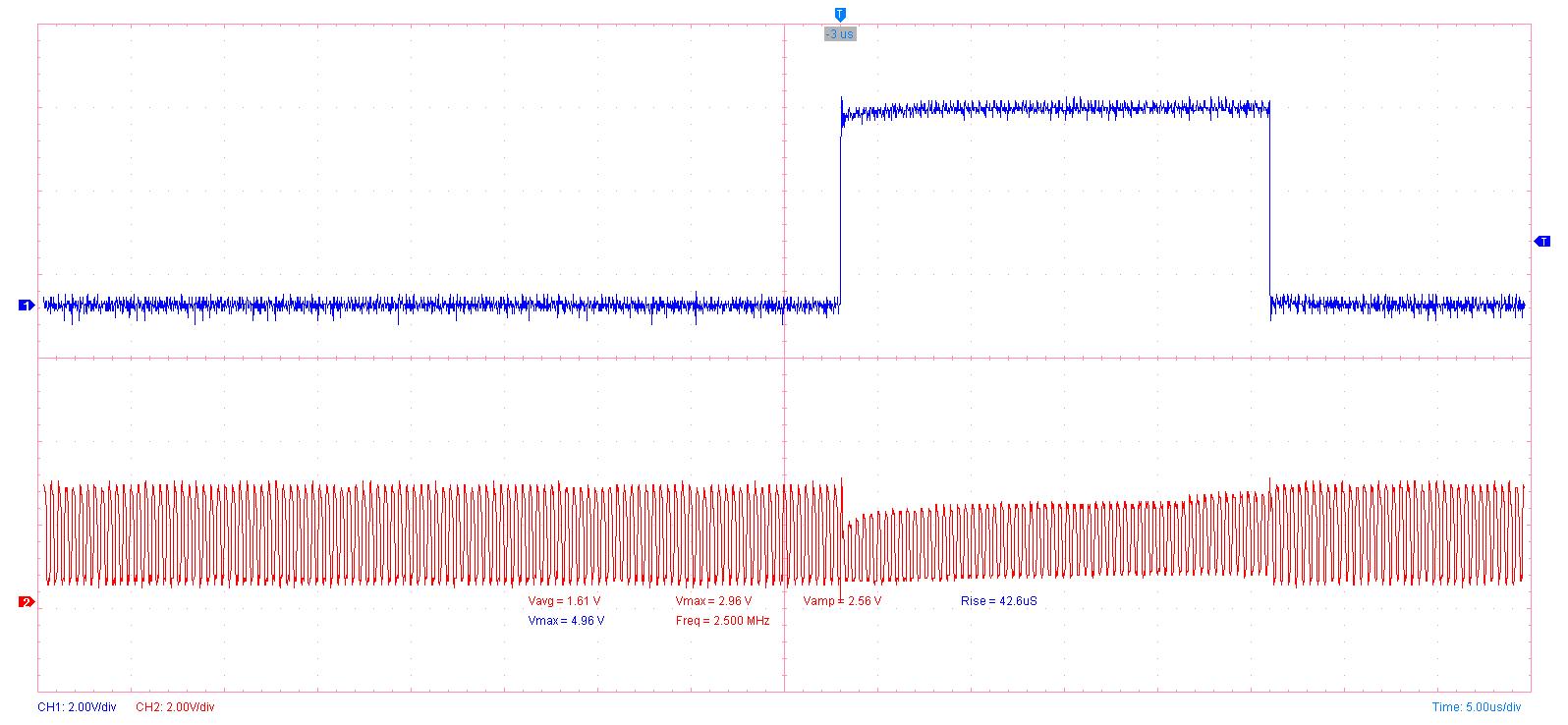Click the CH1: 2.00V/div scale label
This screenshot has width=1568, height=725.
[x=77, y=707]
